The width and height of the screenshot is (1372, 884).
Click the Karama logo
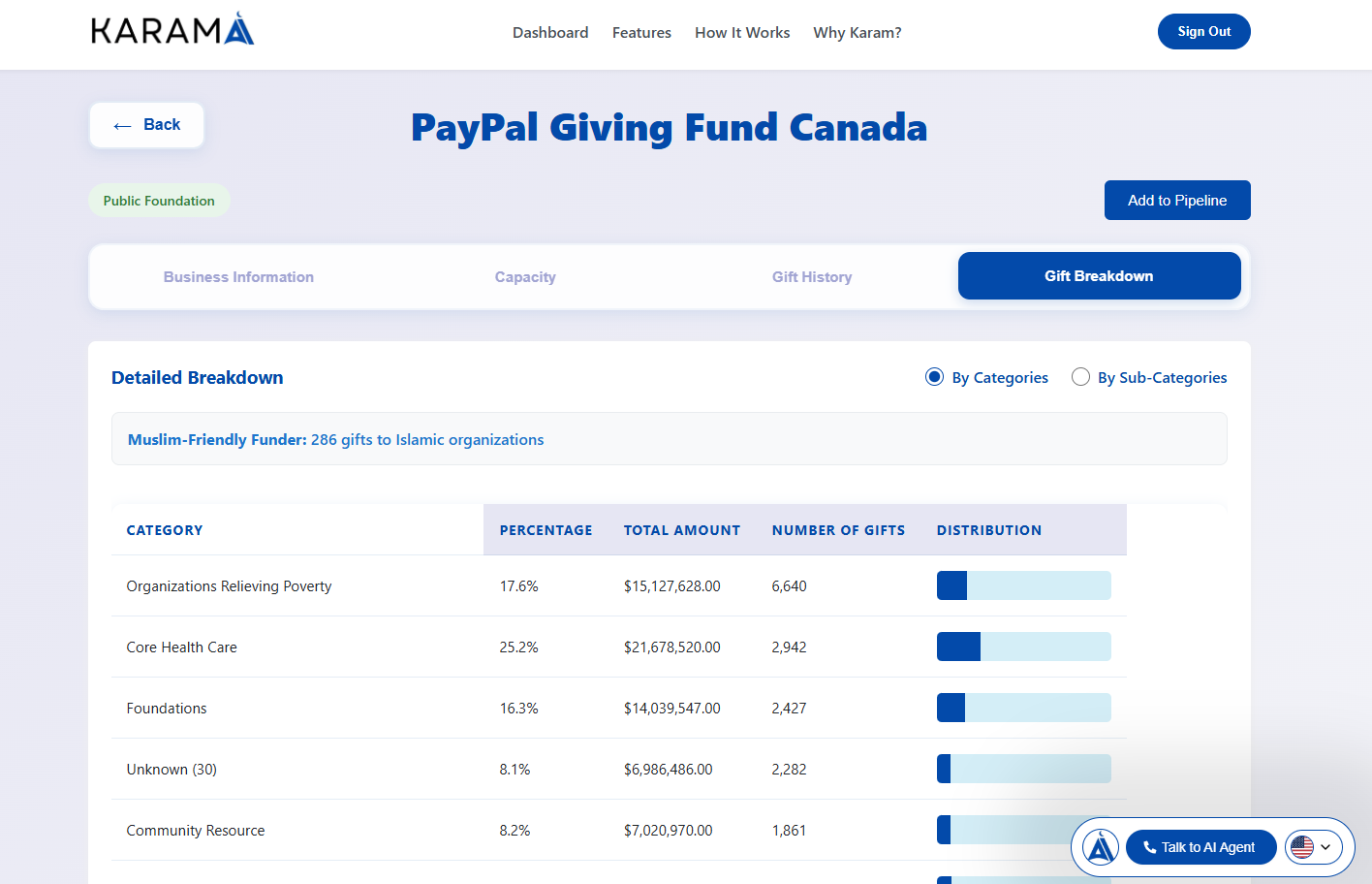coord(172,29)
